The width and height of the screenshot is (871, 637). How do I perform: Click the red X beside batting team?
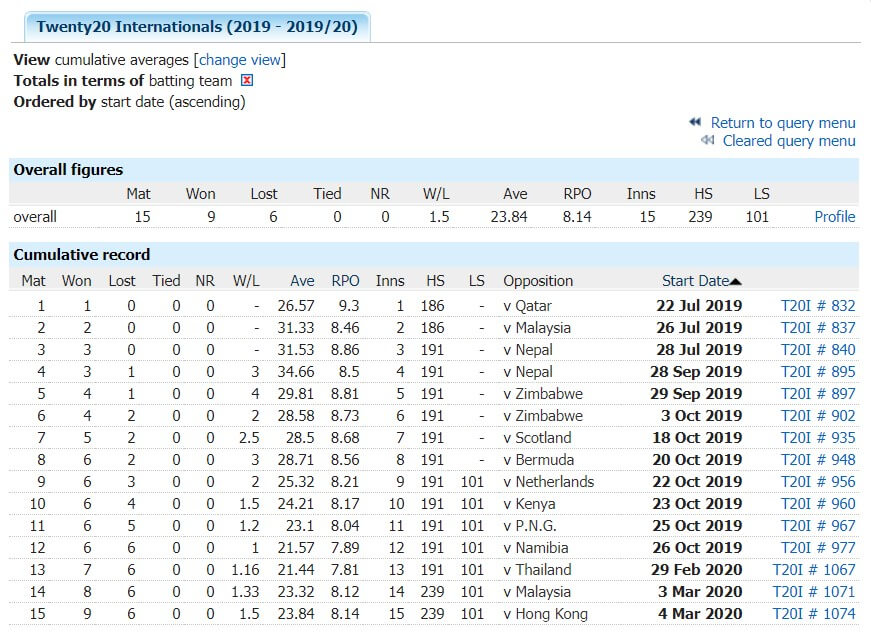[x=248, y=81]
